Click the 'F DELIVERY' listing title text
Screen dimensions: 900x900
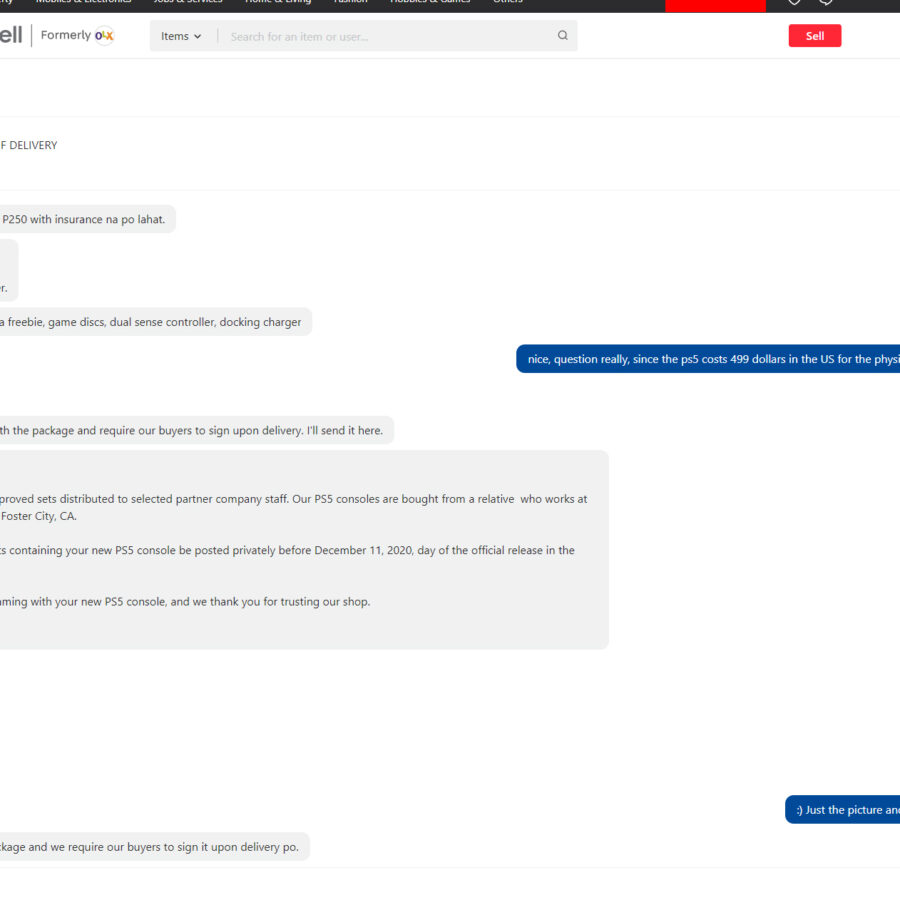pyautogui.click(x=29, y=145)
